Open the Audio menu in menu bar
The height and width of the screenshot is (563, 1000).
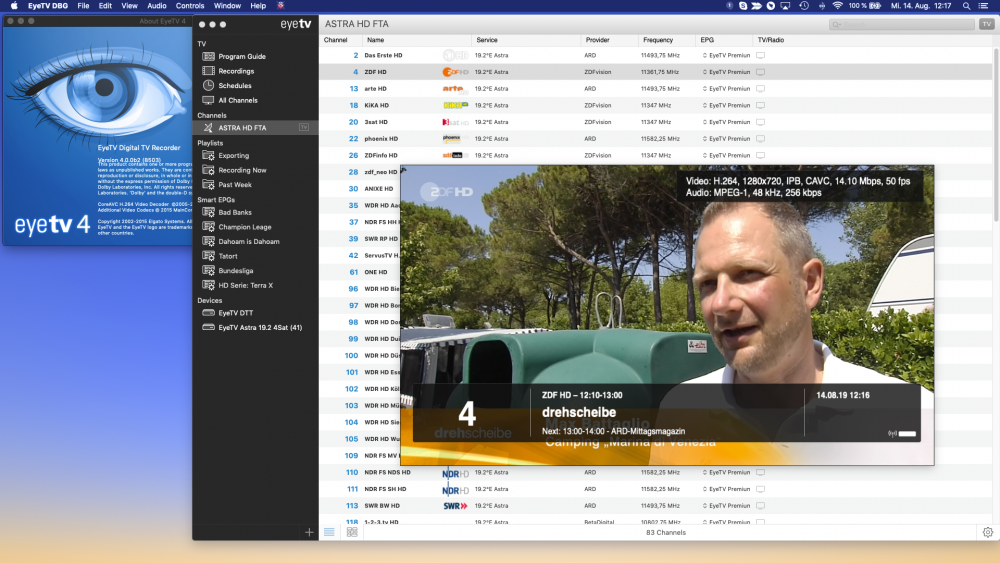(157, 6)
